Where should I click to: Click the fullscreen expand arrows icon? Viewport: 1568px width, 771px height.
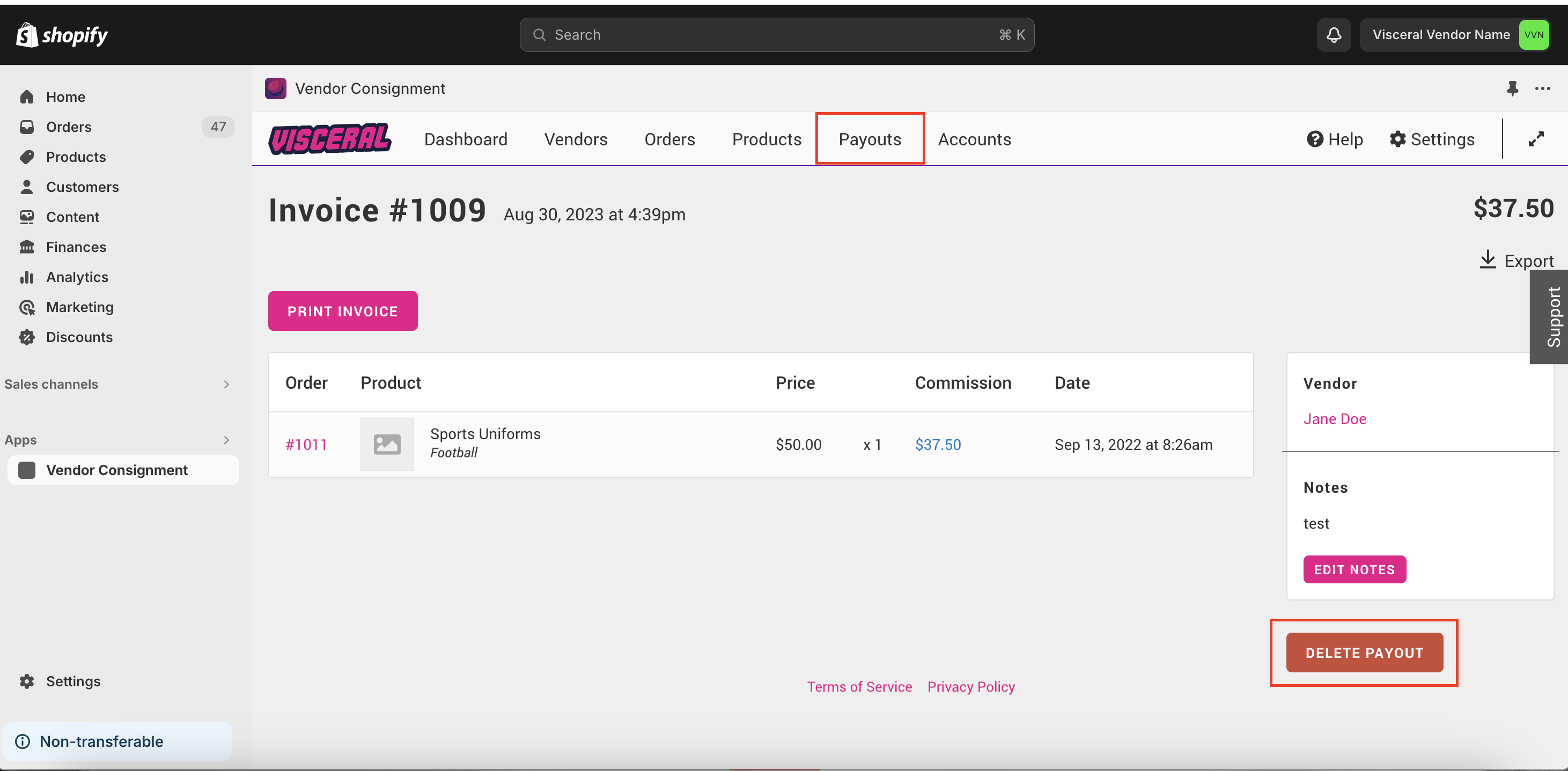tap(1536, 139)
